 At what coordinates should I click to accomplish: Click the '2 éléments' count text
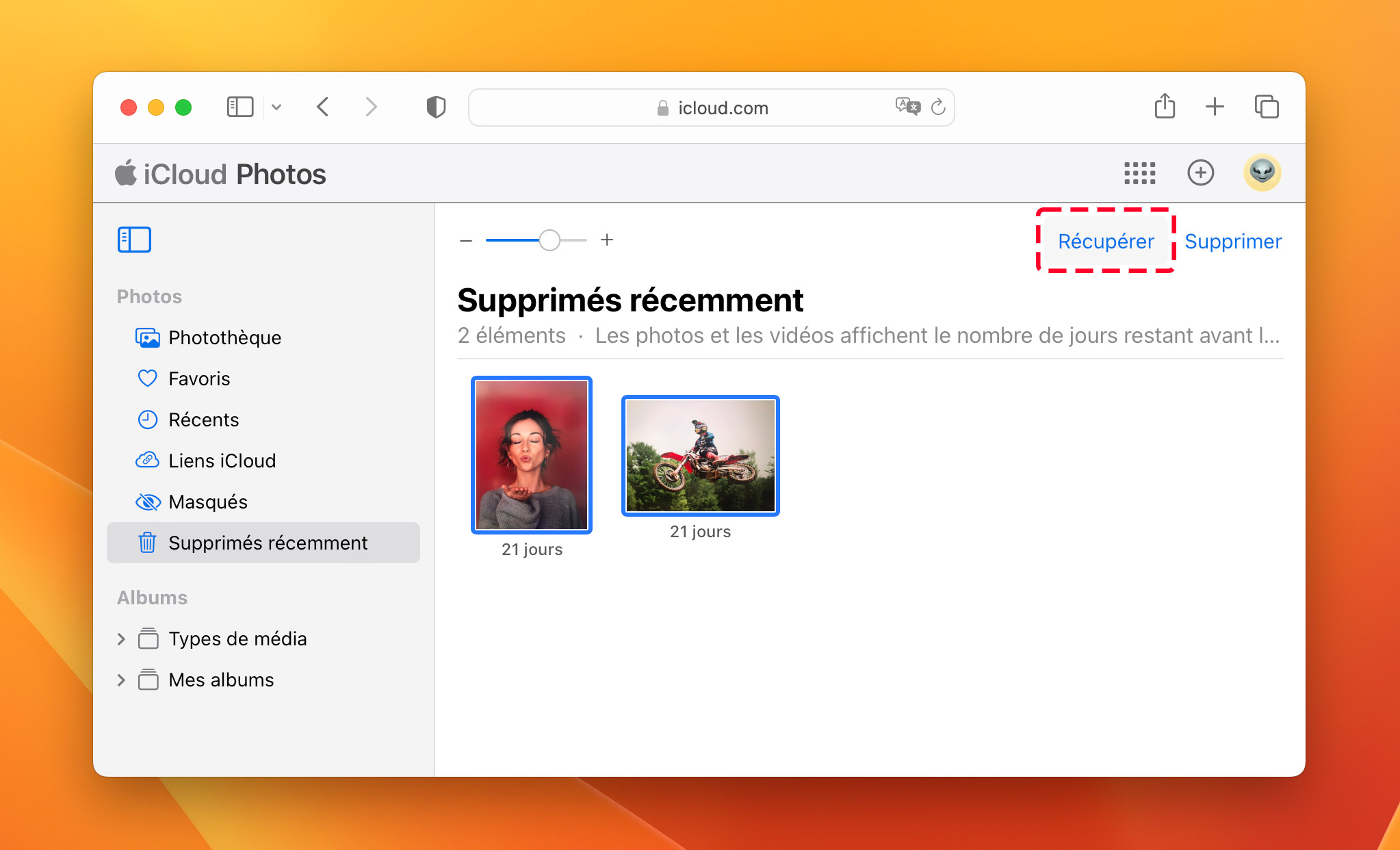click(x=511, y=335)
